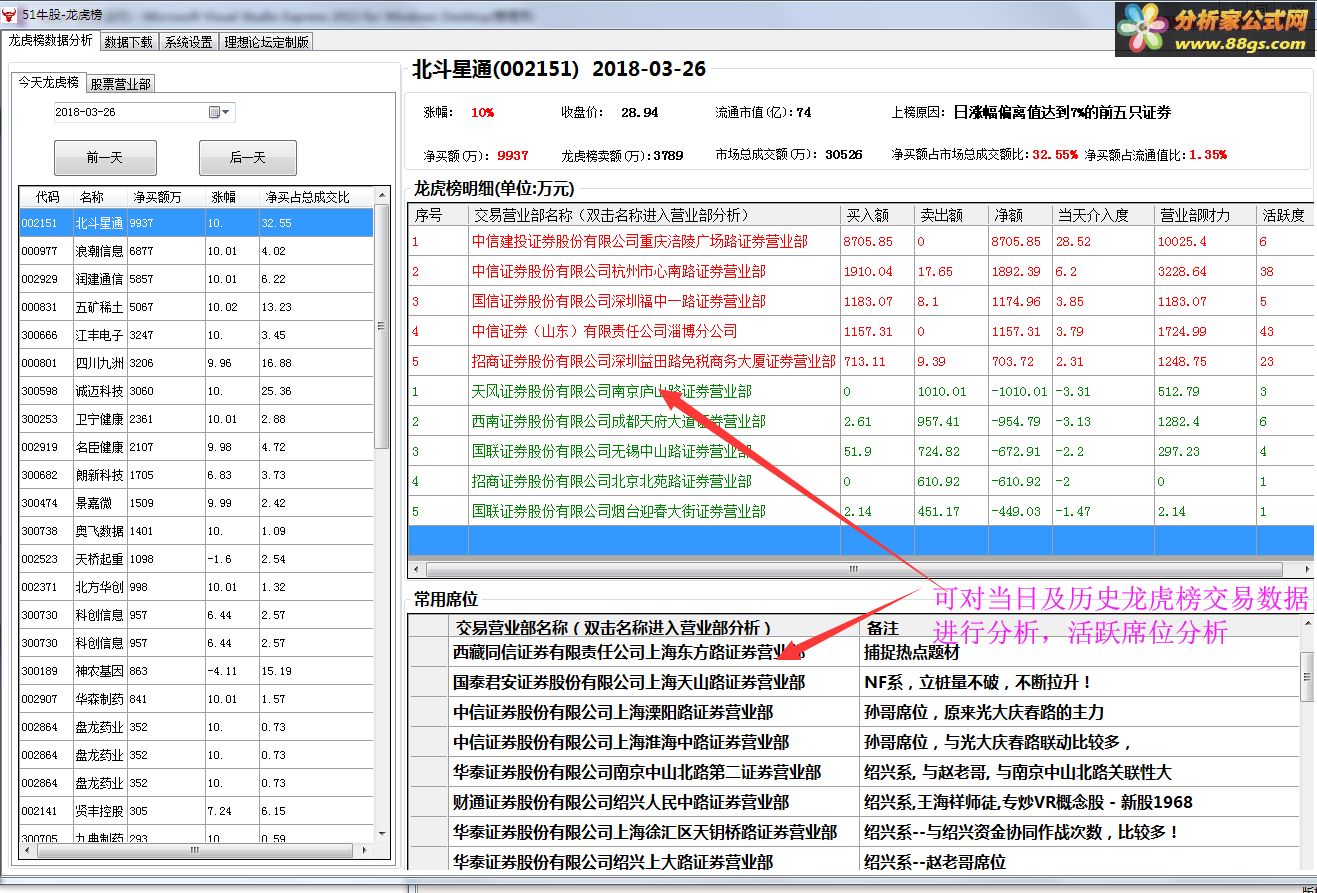1317x893 pixels.
Task: Open 招商证券深圳益田路免税商务大厦营业部 row
Action: tap(860, 361)
